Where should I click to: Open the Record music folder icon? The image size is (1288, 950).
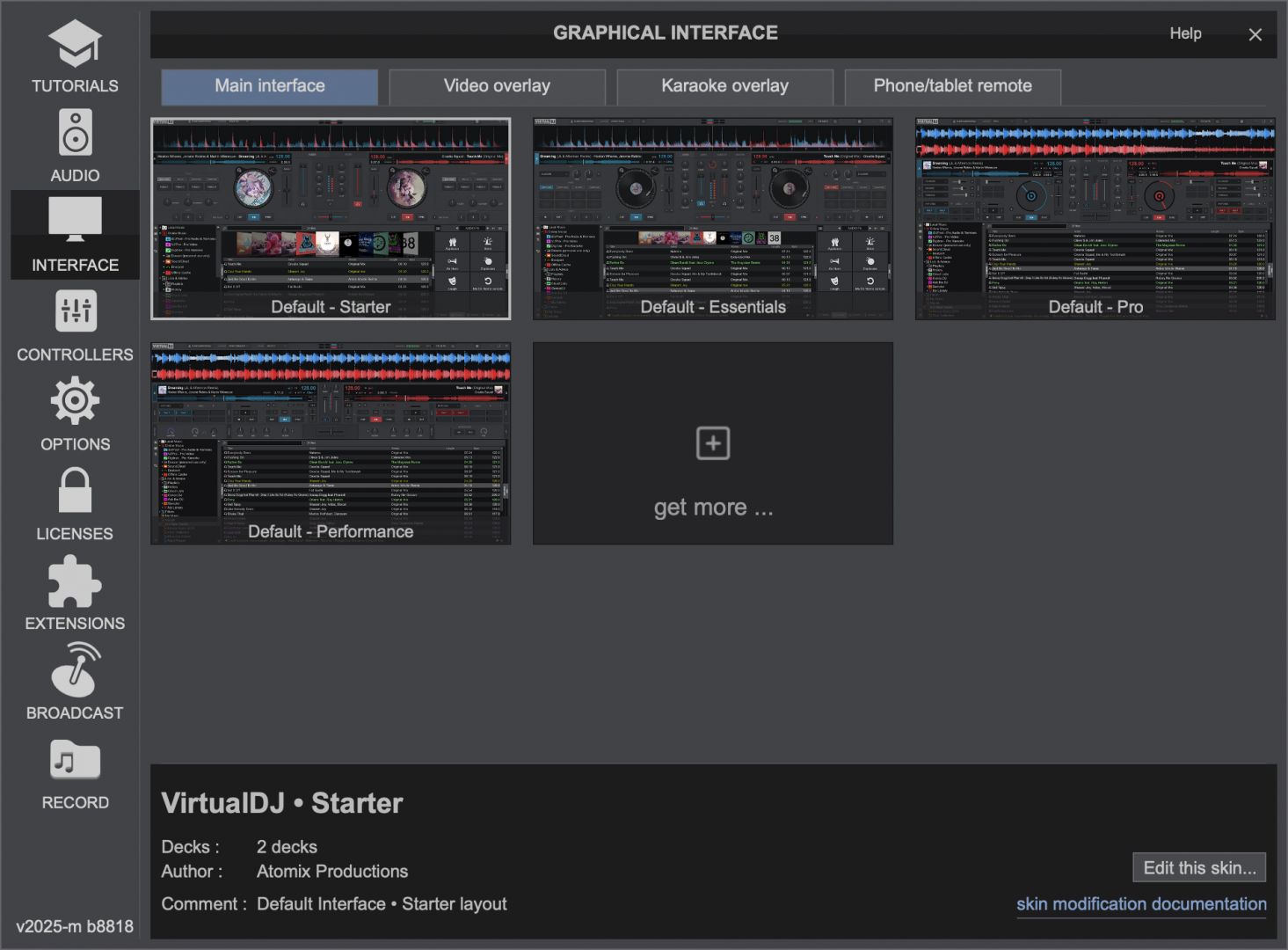(x=75, y=760)
